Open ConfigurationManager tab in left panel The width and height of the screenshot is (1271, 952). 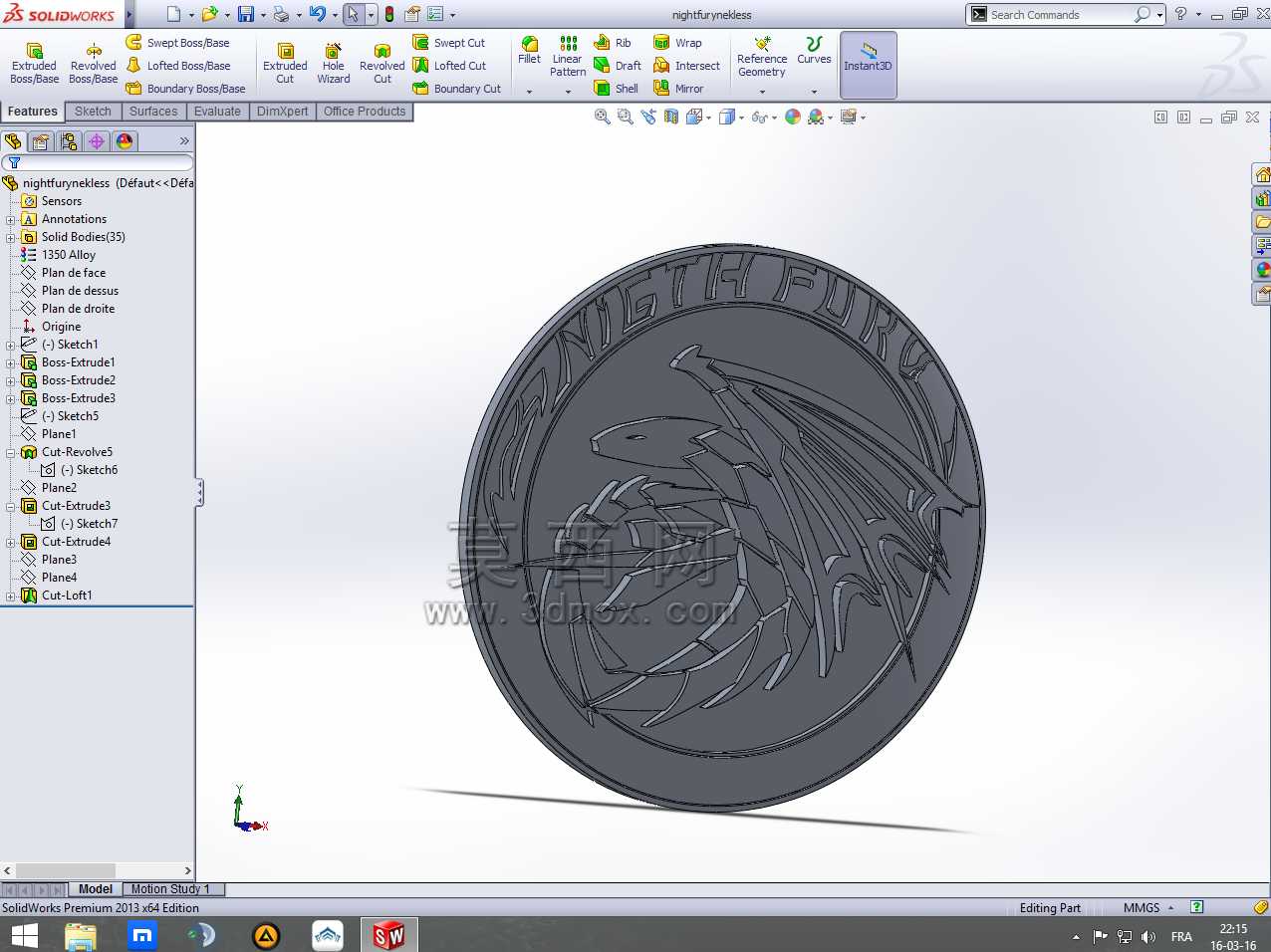[69, 141]
